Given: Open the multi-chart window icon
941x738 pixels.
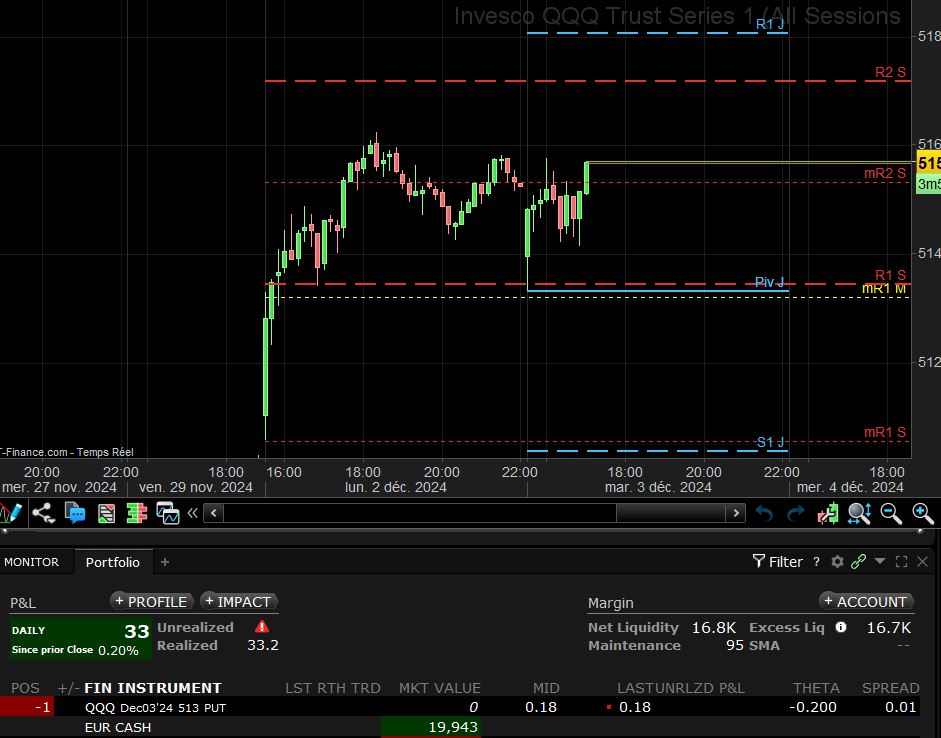Looking at the screenshot, I should pos(168,514).
